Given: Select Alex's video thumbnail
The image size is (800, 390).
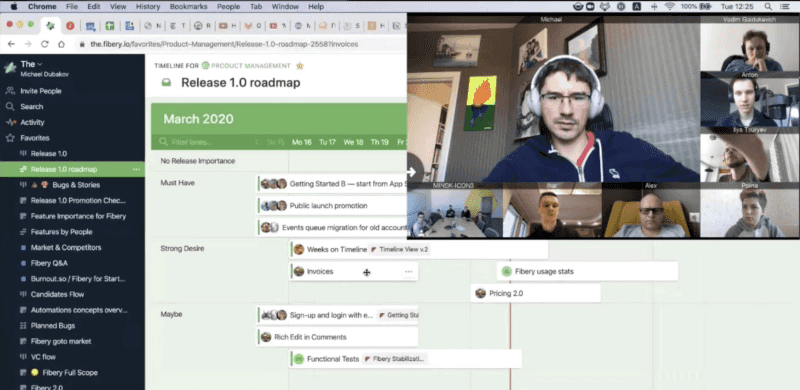Looking at the screenshot, I should (x=651, y=210).
